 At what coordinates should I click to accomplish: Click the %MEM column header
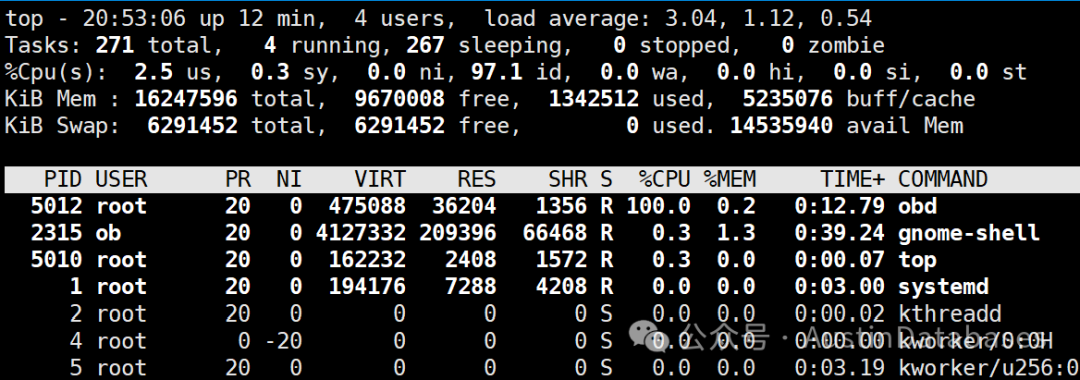730,180
